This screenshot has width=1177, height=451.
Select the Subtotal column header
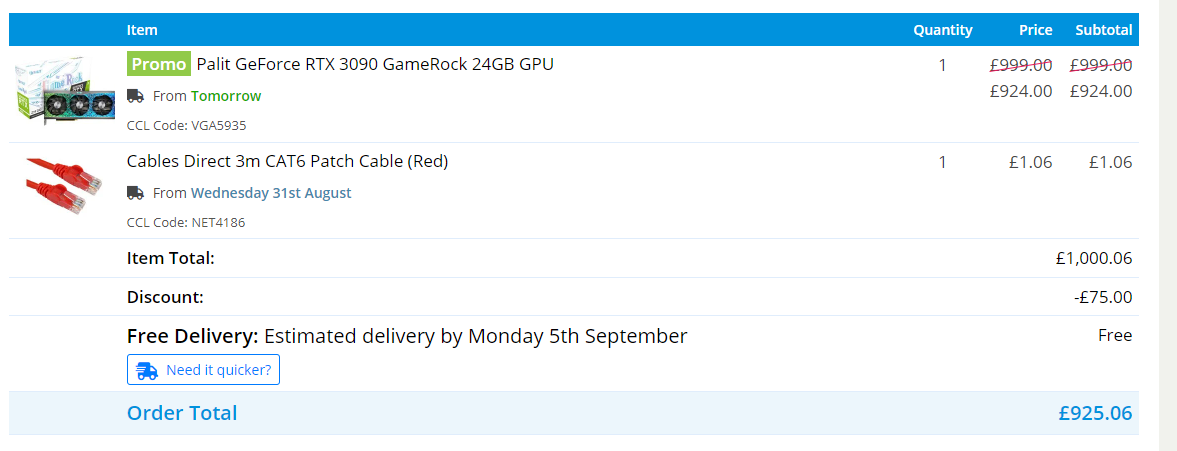pos(1103,30)
